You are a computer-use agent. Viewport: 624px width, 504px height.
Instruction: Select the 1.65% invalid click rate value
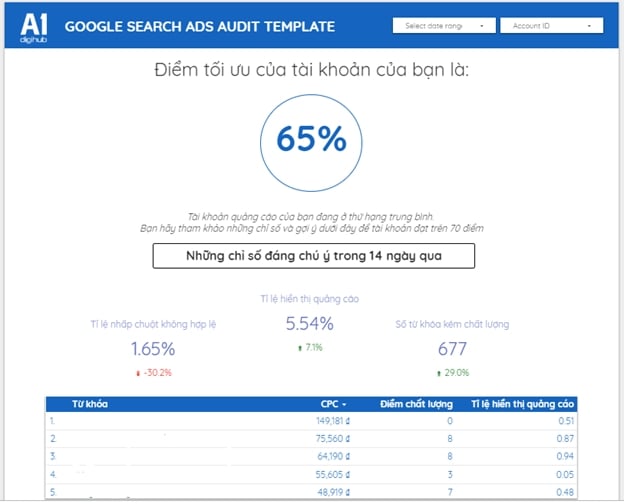[x=153, y=349]
